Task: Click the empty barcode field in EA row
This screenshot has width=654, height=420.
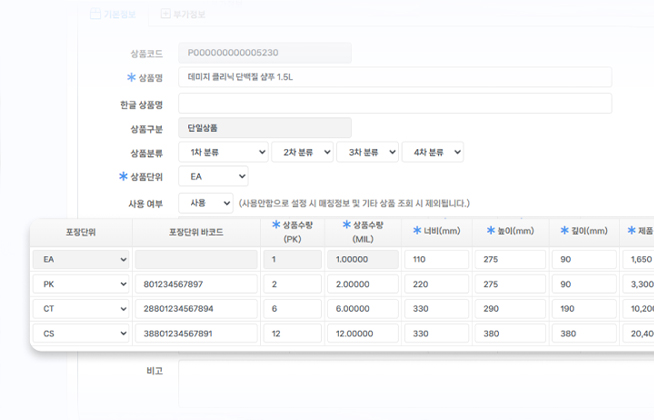Action: 196,259
